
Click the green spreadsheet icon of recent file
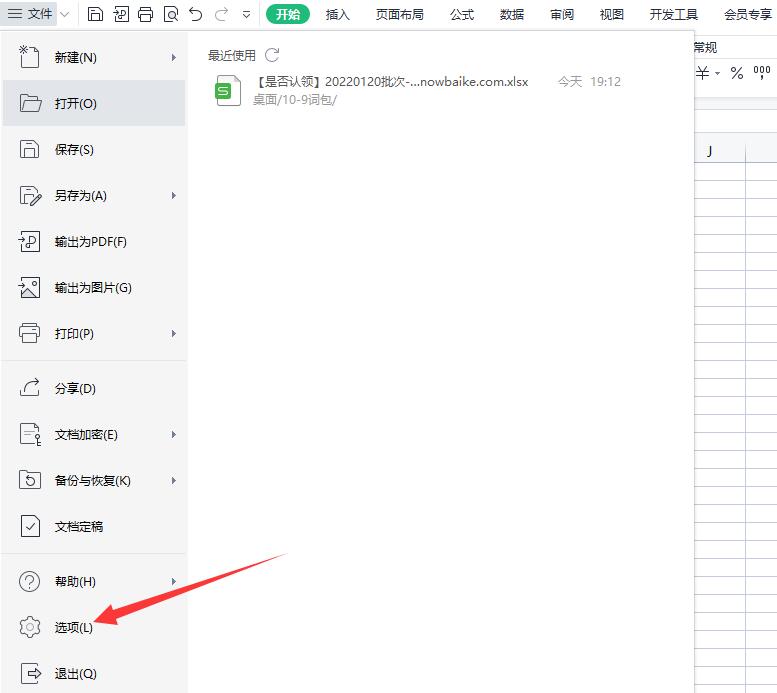coord(227,90)
